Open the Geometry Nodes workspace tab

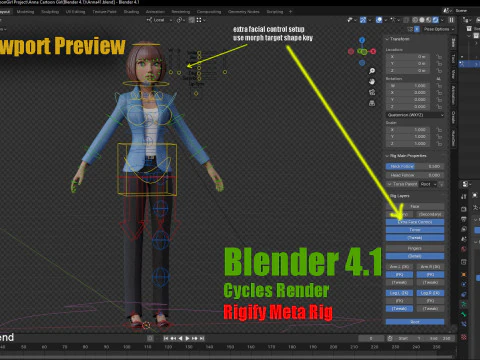click(244, 12)
